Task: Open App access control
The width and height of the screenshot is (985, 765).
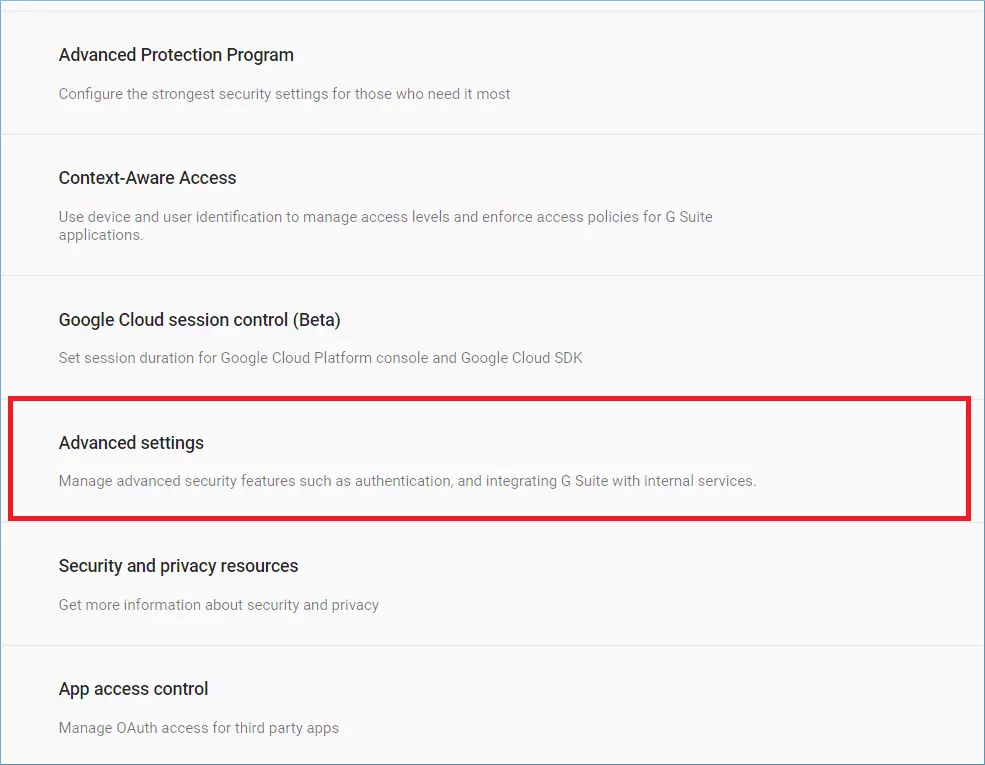Action: tap(133, 689)
